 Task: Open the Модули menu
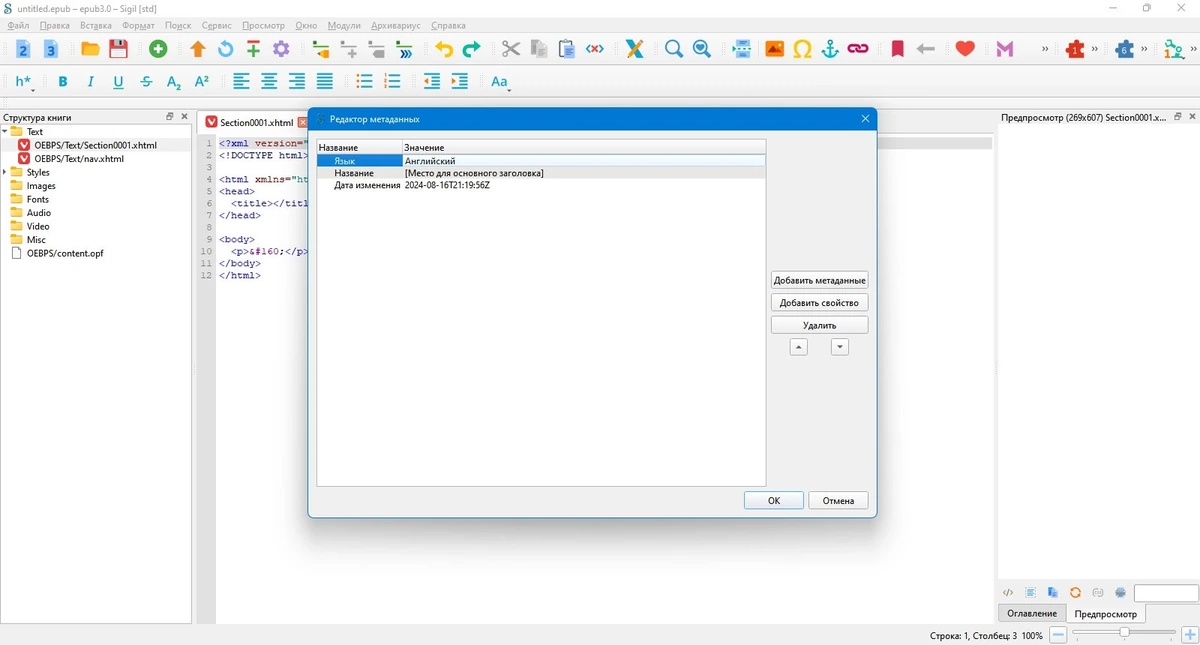pos(344,25)
